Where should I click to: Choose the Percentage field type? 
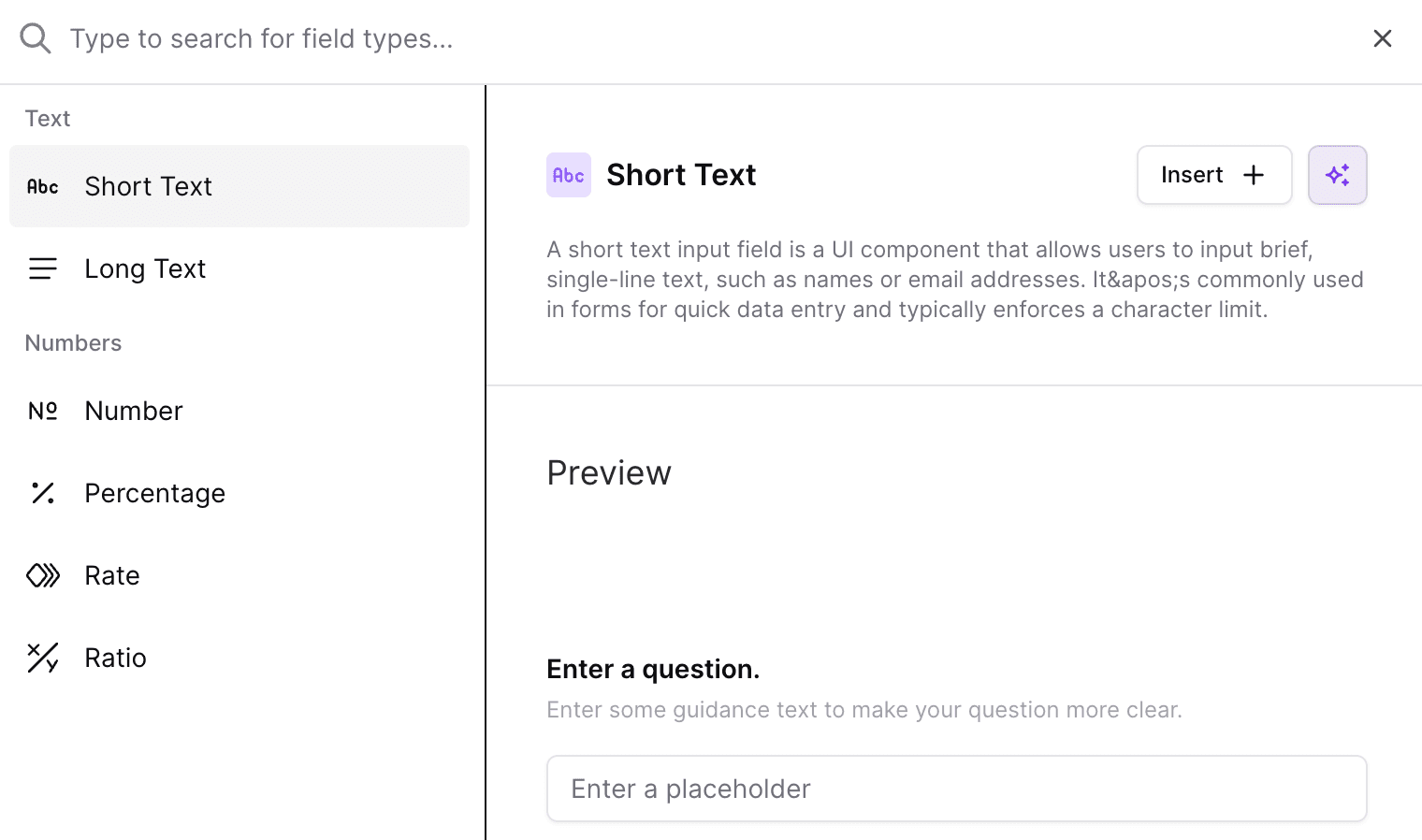239,493
